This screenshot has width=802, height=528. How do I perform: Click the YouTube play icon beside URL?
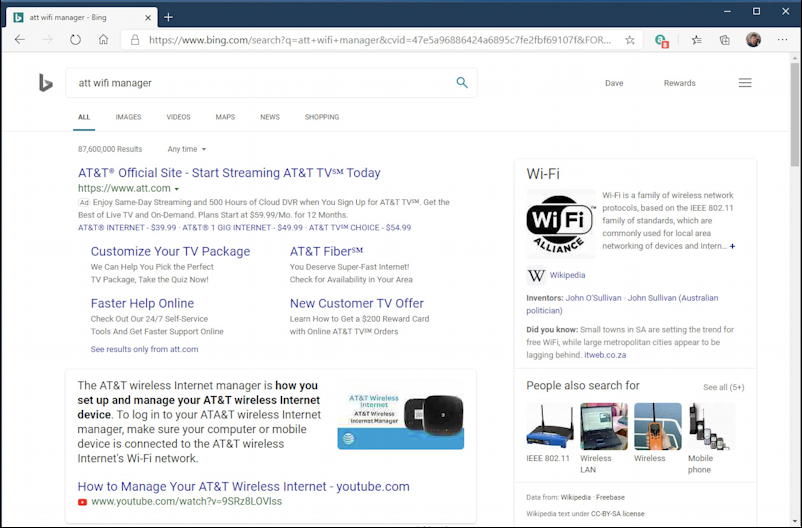click(x=82, y=502)
